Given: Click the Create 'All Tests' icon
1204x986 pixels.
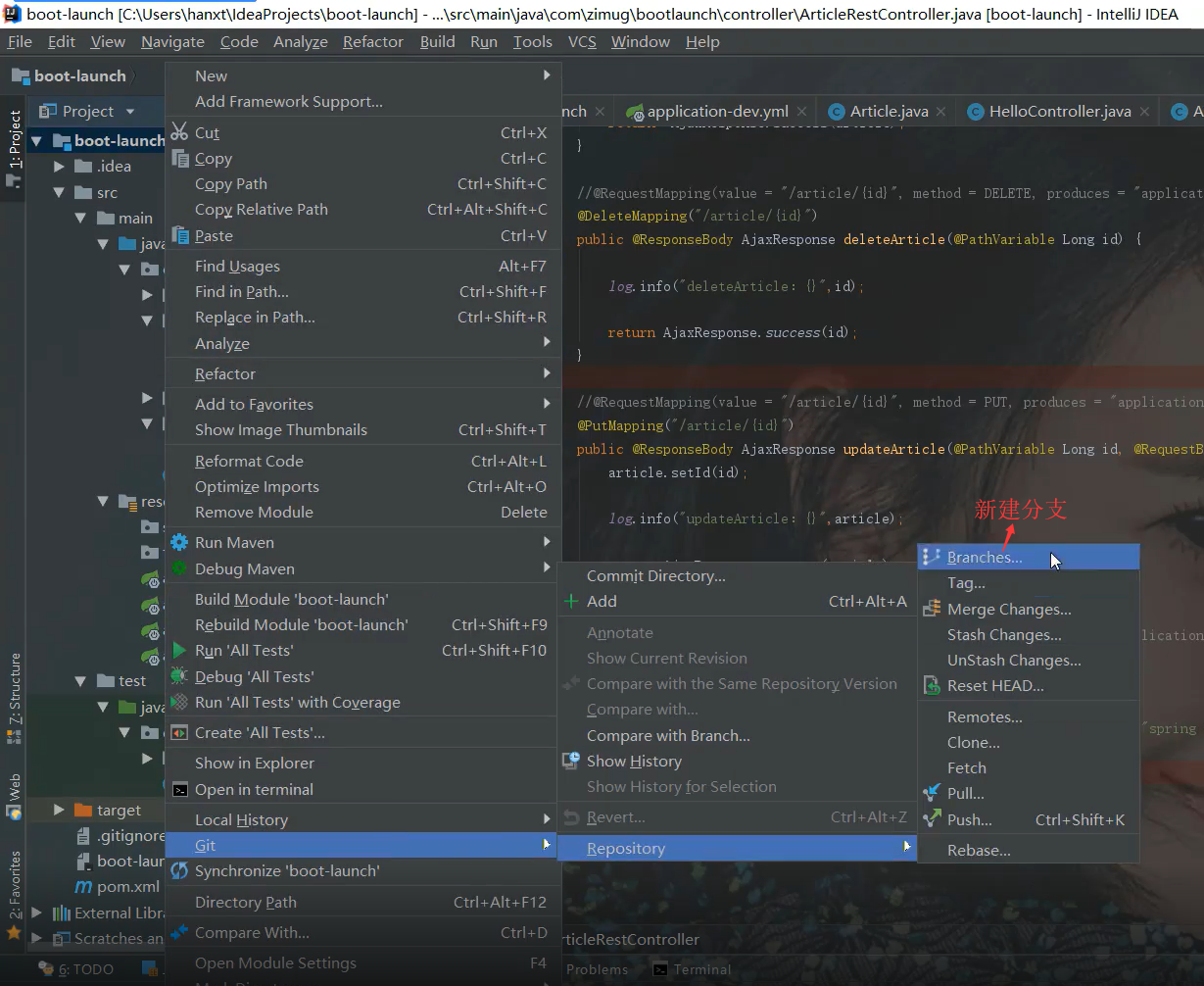Looking at the screenshot, I should tap(179, 732).
